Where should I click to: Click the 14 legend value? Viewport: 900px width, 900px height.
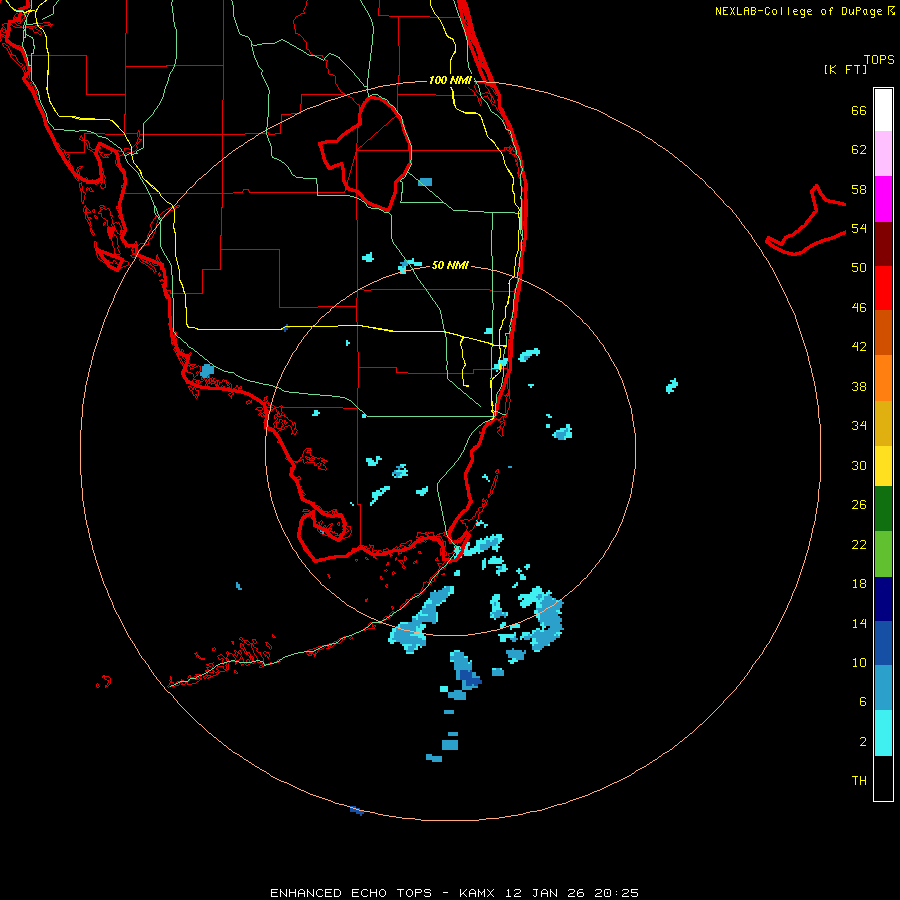[859, 623]
